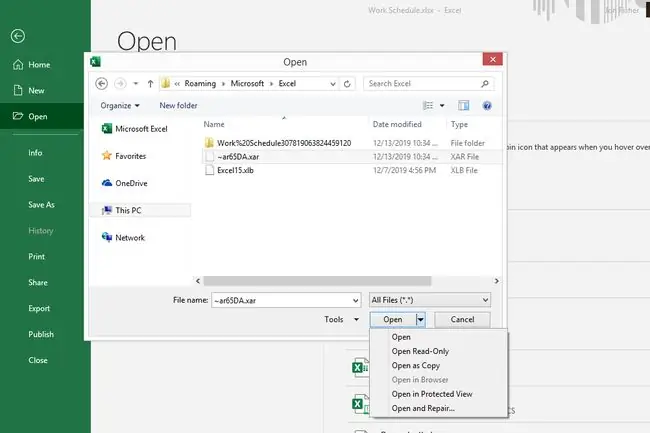
Task: Sort by the Name column header
Action: (x=214, y=124)
